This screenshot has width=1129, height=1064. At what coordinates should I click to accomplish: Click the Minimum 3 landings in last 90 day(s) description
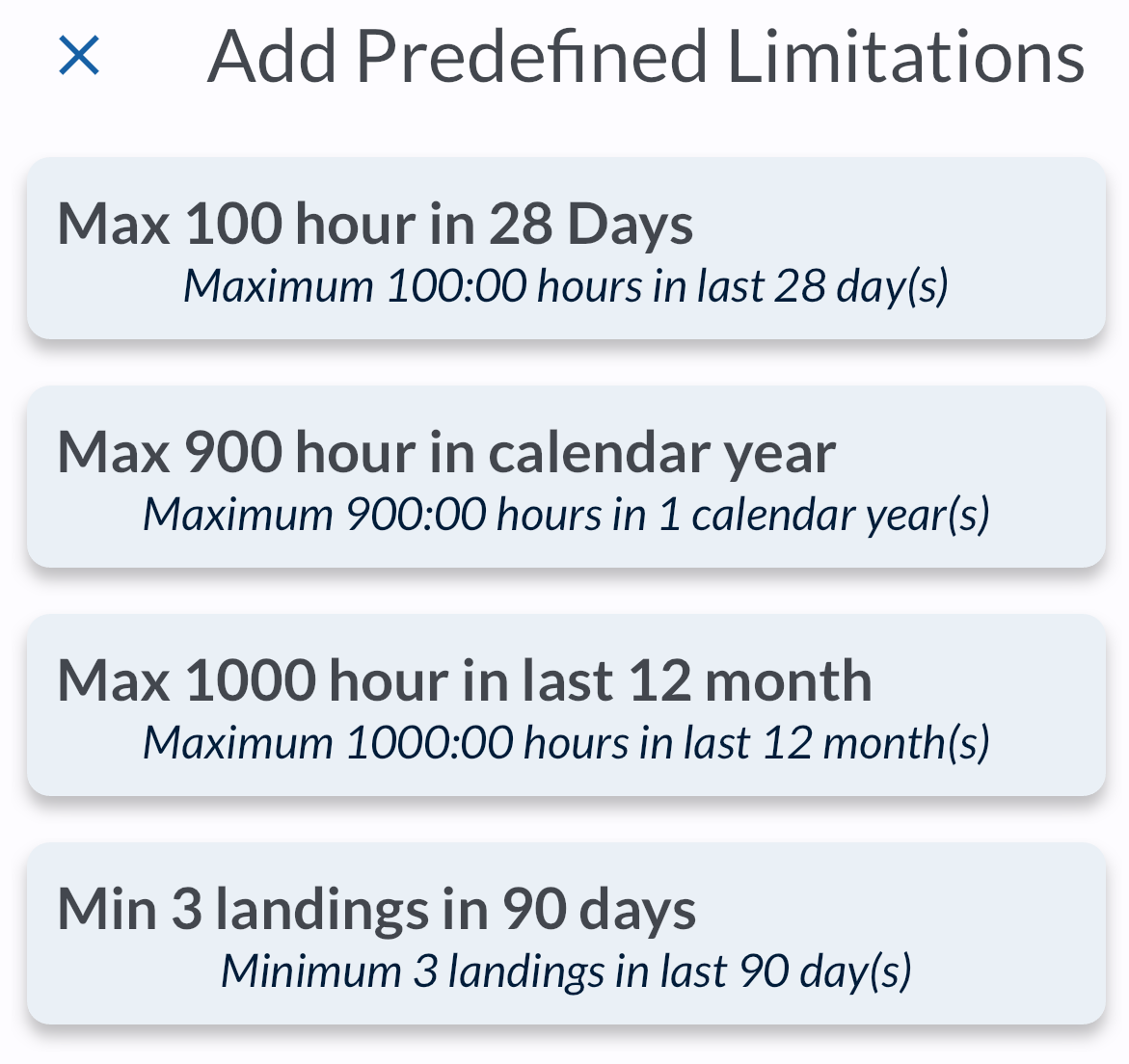coord(566,971)
